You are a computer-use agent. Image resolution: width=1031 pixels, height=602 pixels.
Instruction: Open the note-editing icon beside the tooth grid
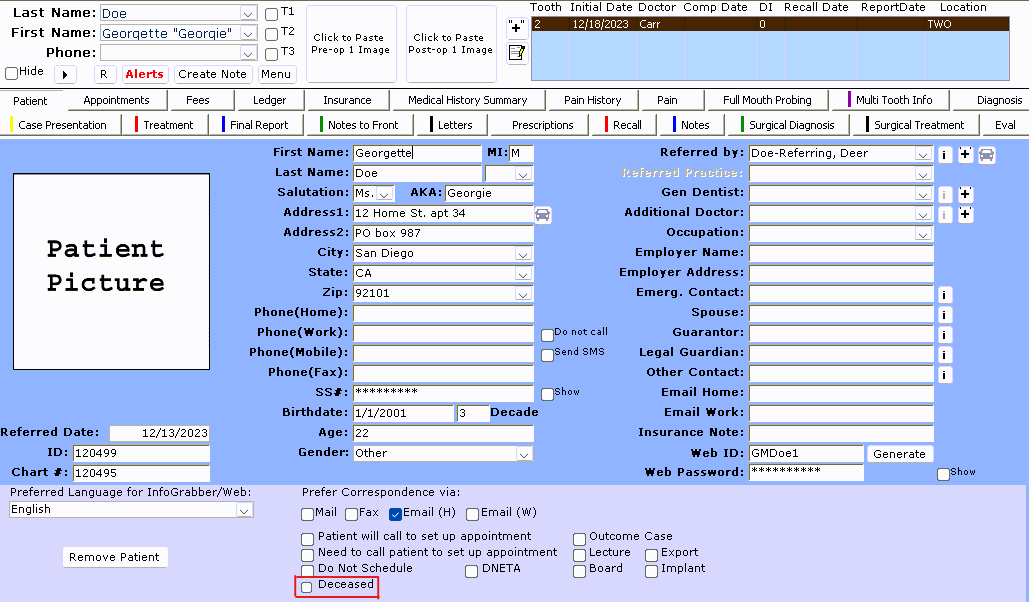516,53
